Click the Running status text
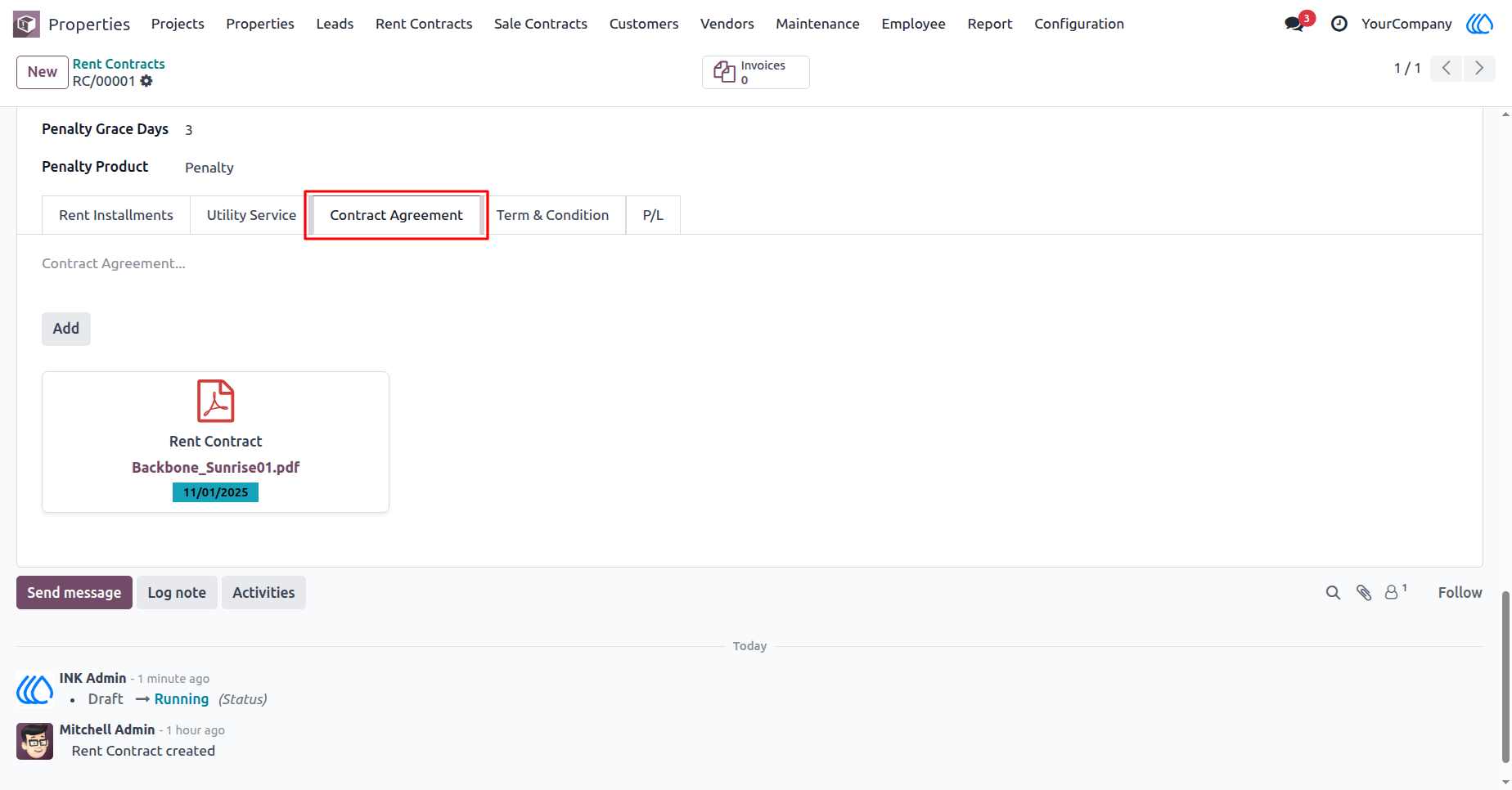This screenshot has width=1512, height=790. (x=182, y=699)
